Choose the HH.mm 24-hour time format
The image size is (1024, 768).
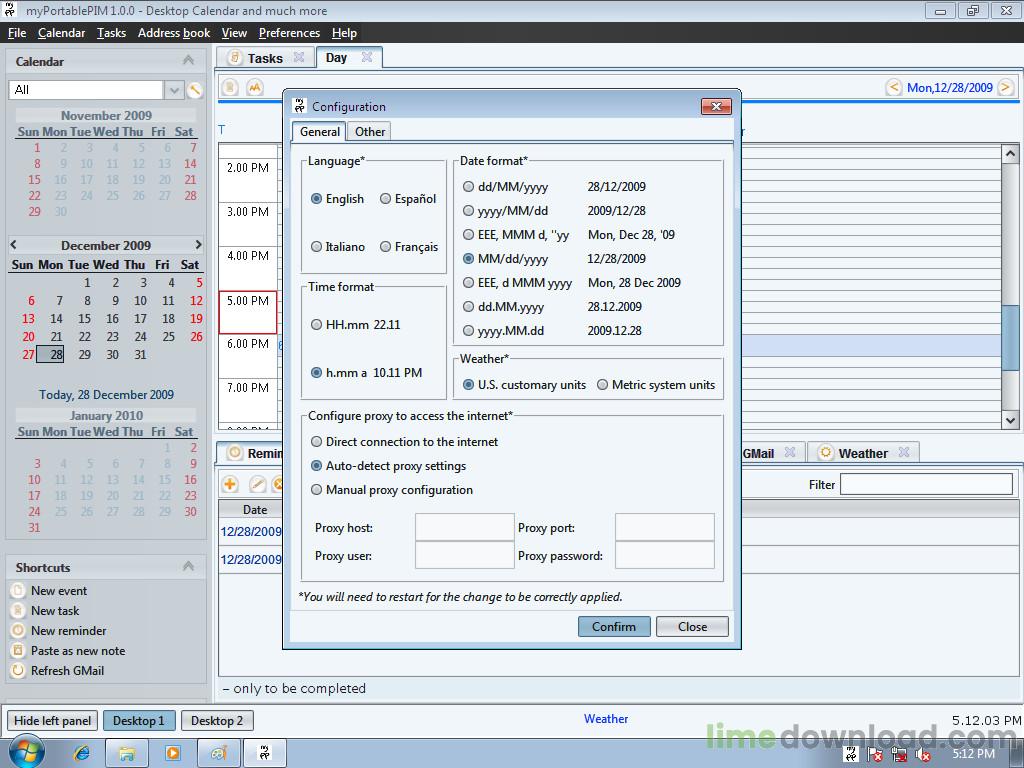pos(317,325)
